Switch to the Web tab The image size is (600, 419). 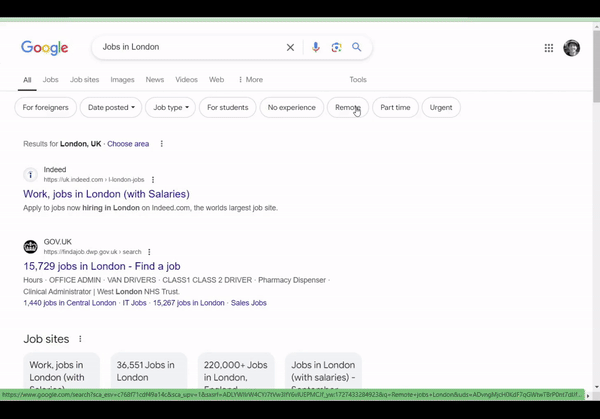point(216,80)
